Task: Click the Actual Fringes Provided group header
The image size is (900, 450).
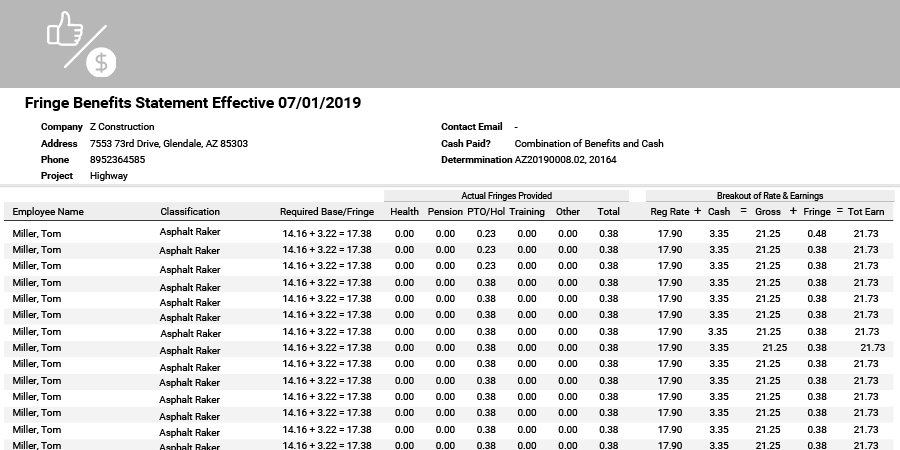Action: click(506, 196)
